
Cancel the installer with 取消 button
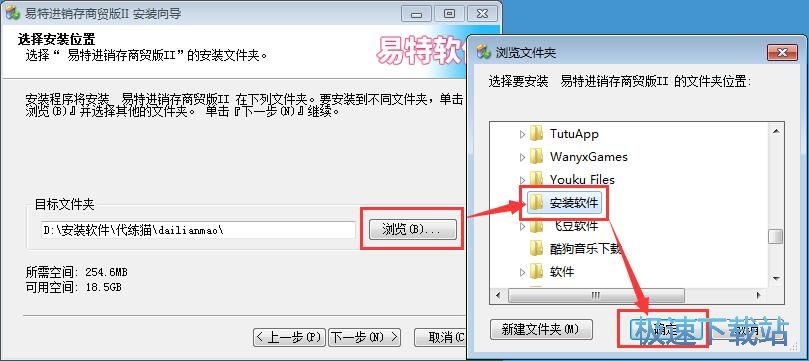(440, 337)
